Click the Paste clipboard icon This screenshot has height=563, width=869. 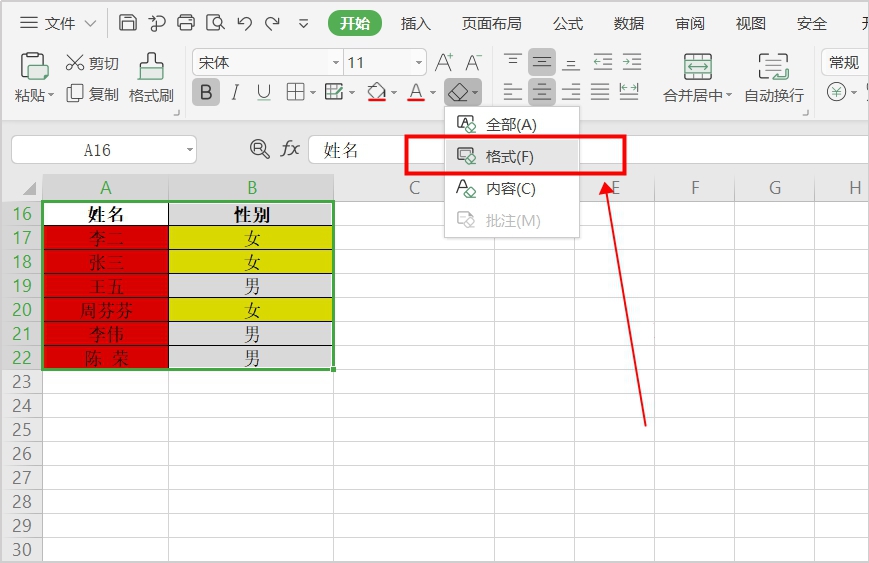(34, 65)
